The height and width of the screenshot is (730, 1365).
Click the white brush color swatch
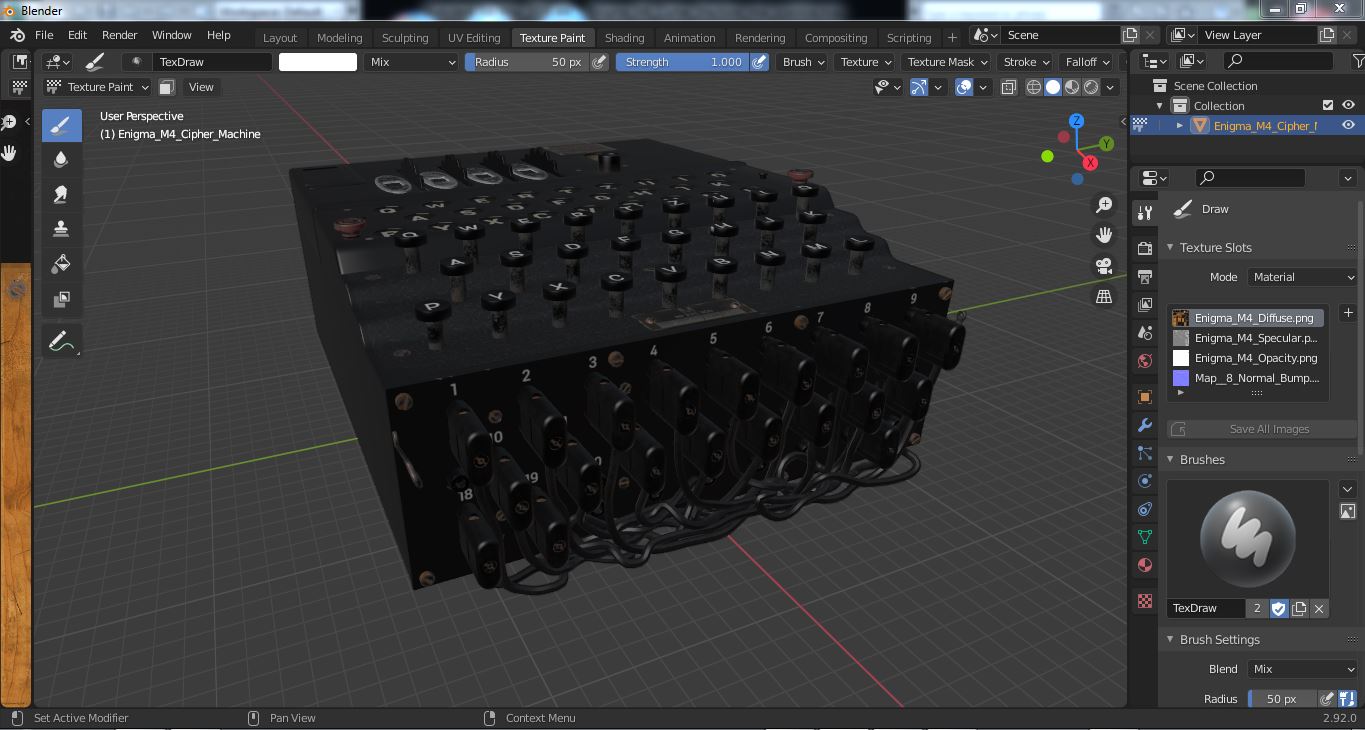coord(317,62)
